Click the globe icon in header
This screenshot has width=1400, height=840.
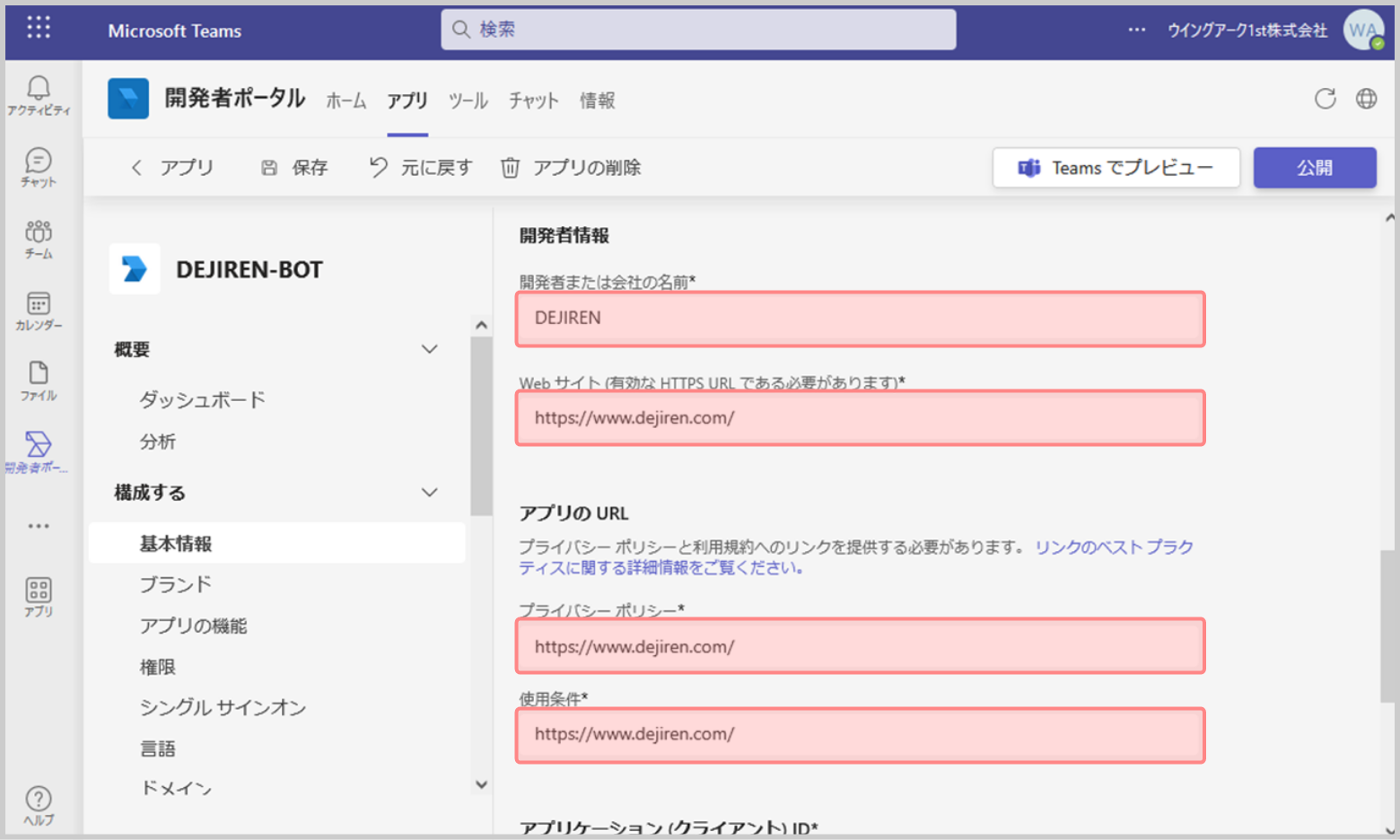click(x=1366, y=99)
